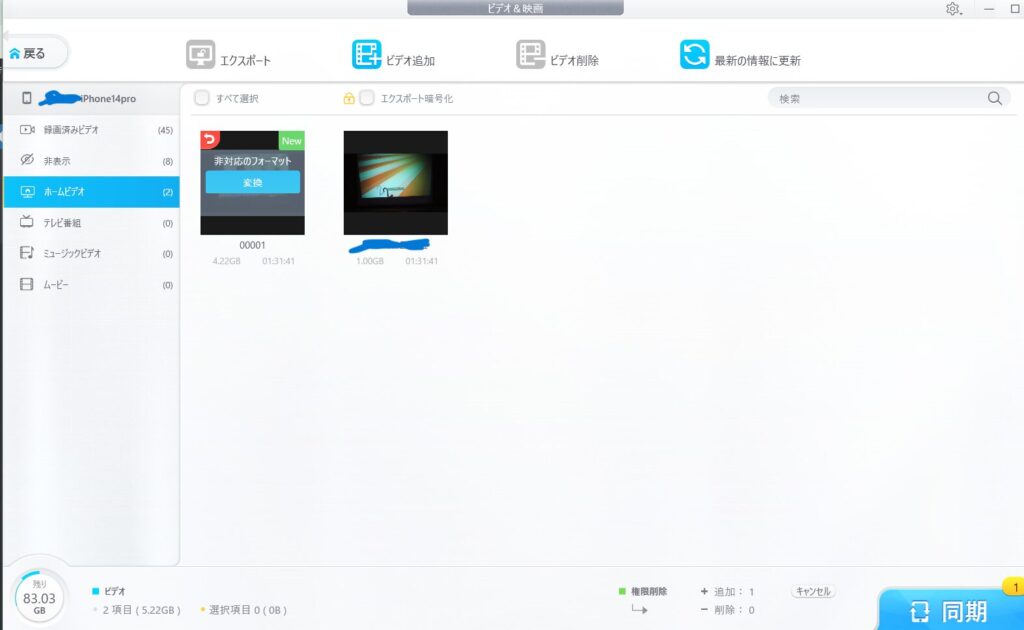1024x630 pixels.
Task: Click the 選択項目 0 (0B) status text
Action: pos(248,610)
